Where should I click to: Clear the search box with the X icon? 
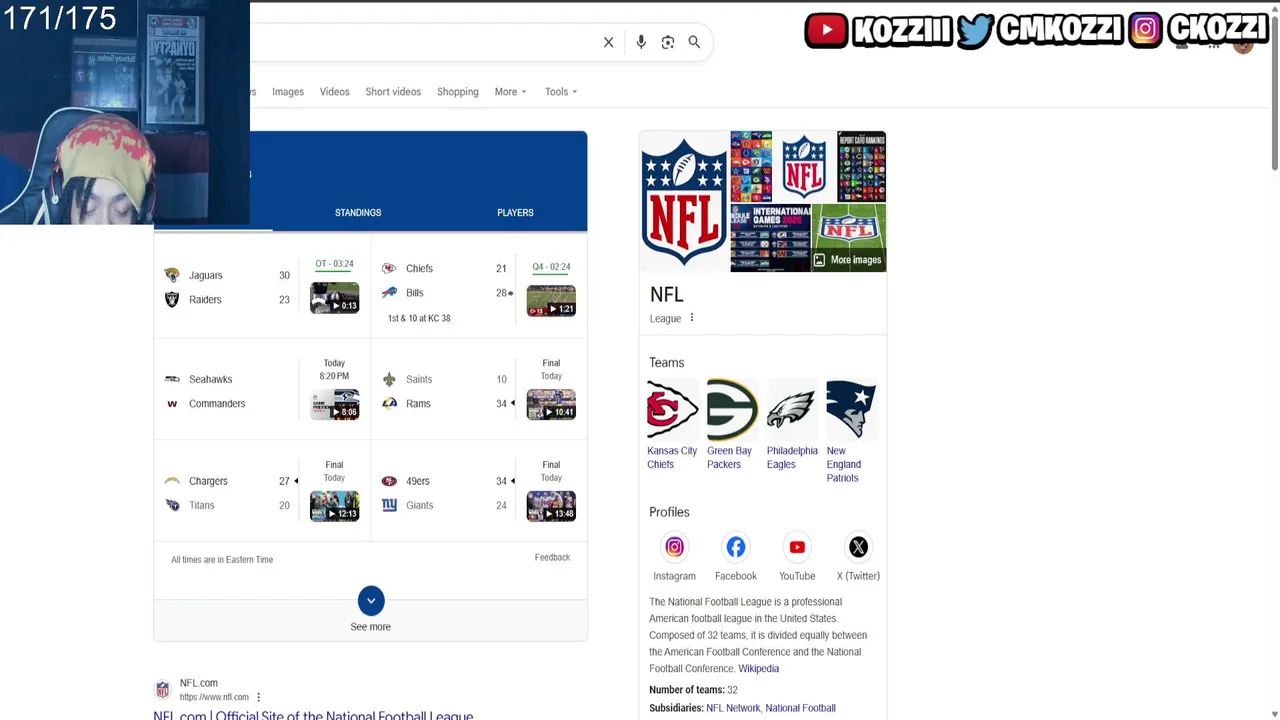(608, 42)
